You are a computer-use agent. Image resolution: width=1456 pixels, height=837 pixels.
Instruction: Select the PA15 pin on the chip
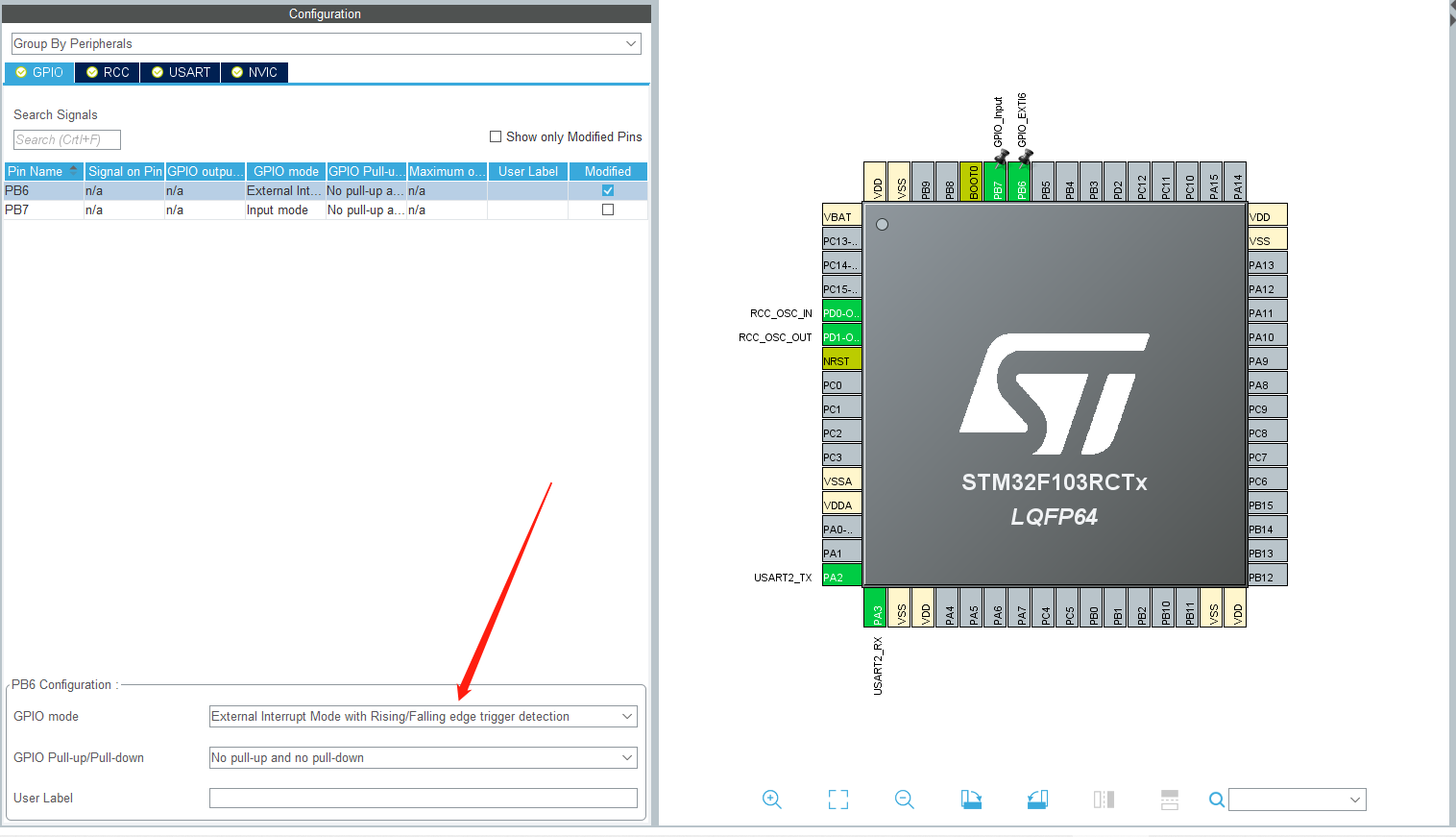tap(1212, 182)
